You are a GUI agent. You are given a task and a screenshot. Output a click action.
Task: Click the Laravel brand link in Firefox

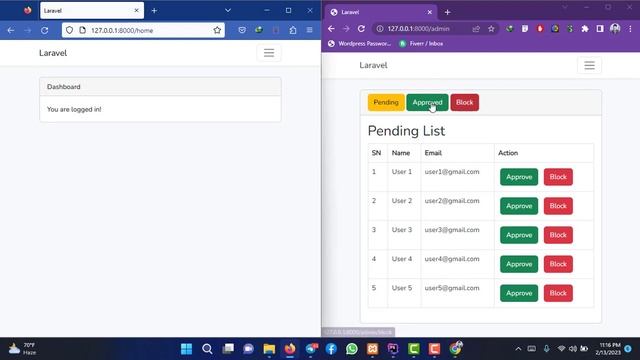point(53,53)
